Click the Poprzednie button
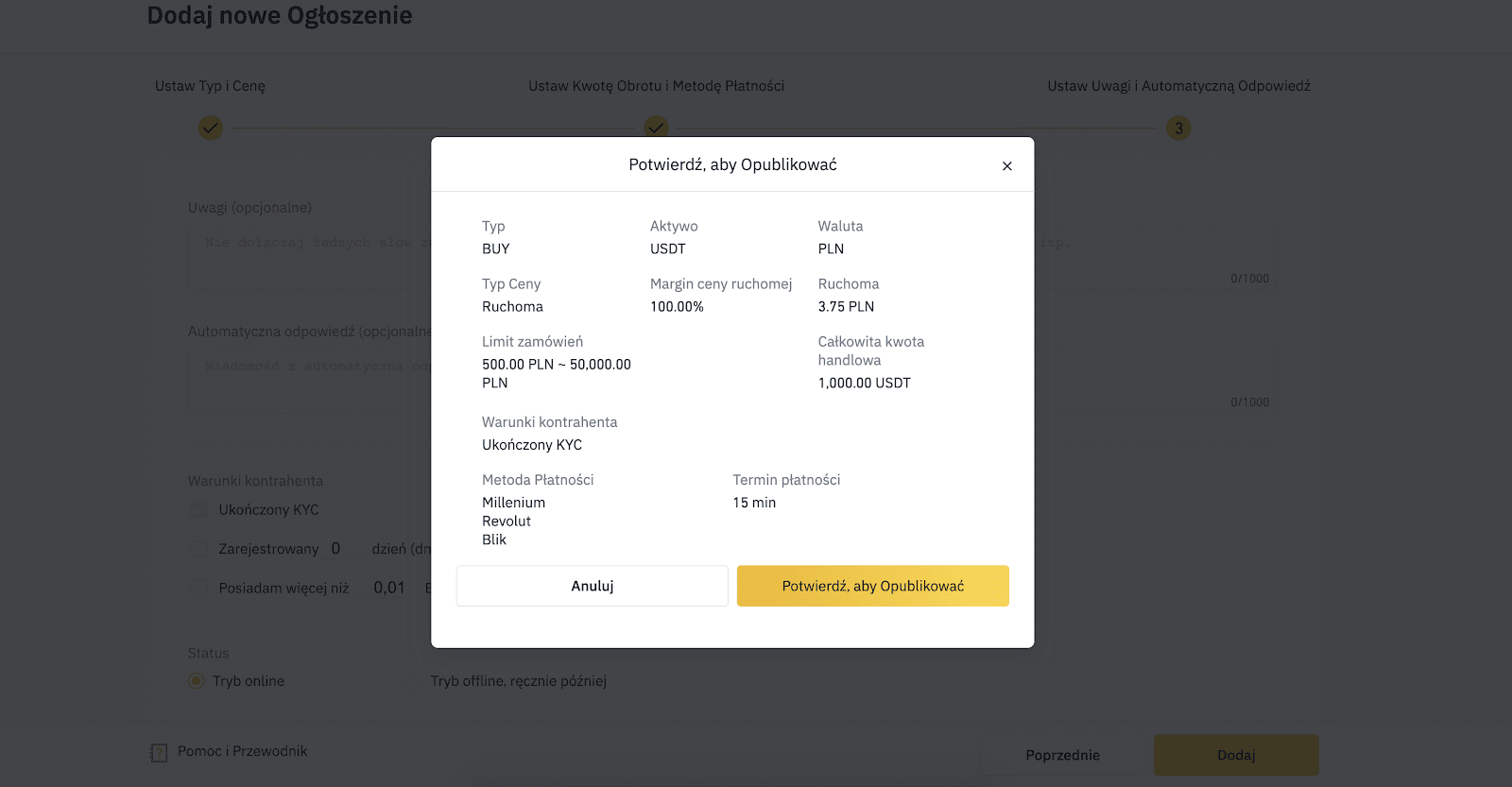The width and height of the screenshot is (1512, 787). pyautogui.click(x=1062, y=755)
